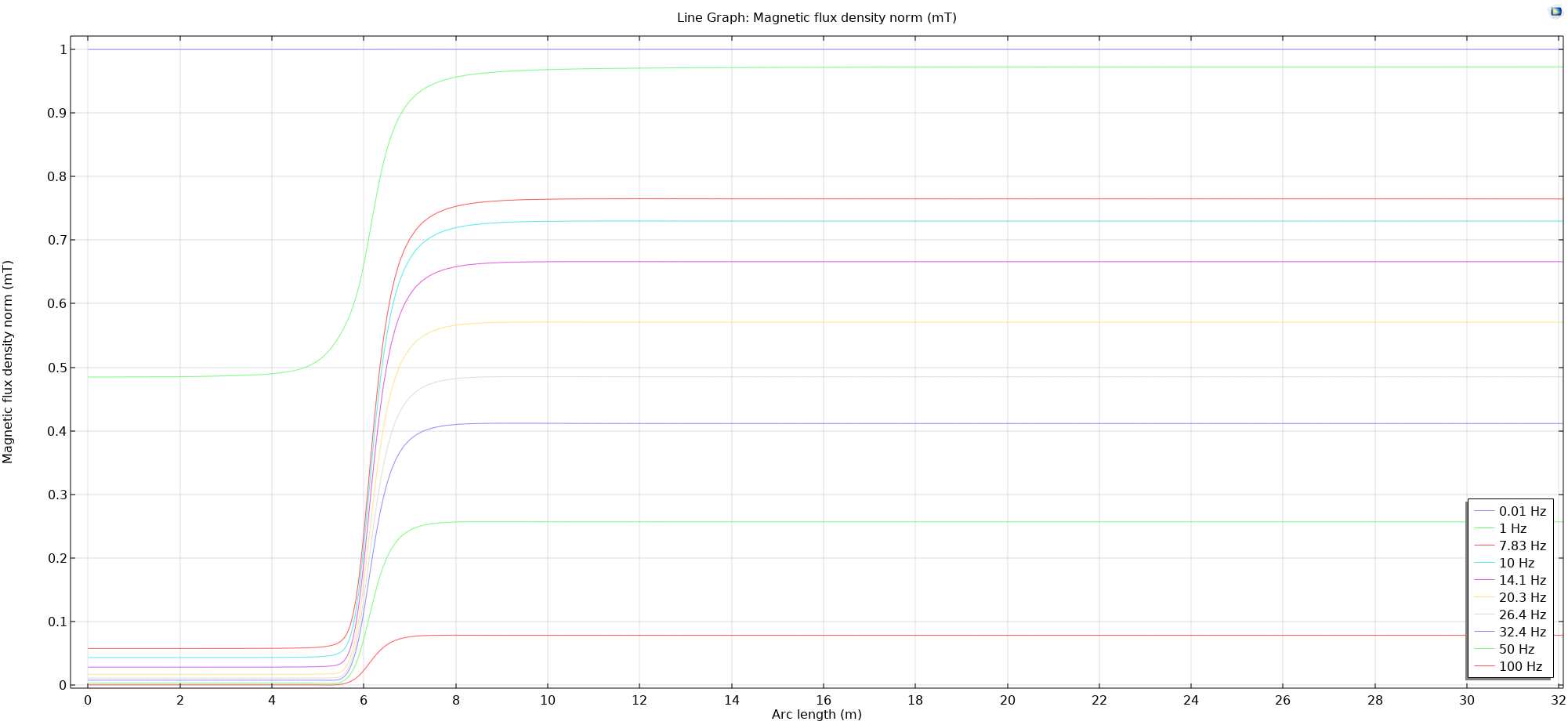Click the 100 Hz legend entry
Viewport: 1568px width, 725px height.
coord(1520,666)
